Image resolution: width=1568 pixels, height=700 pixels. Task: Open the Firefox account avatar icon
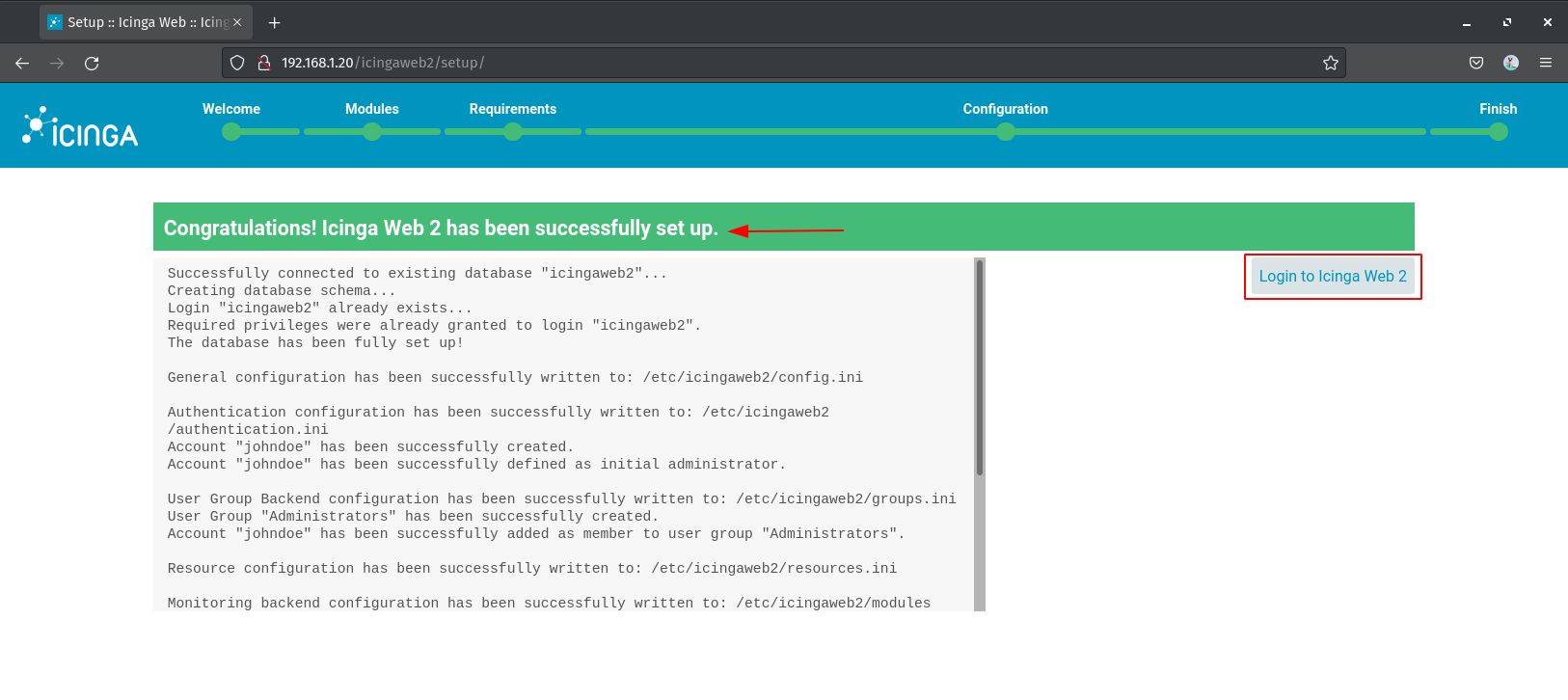1510,63
